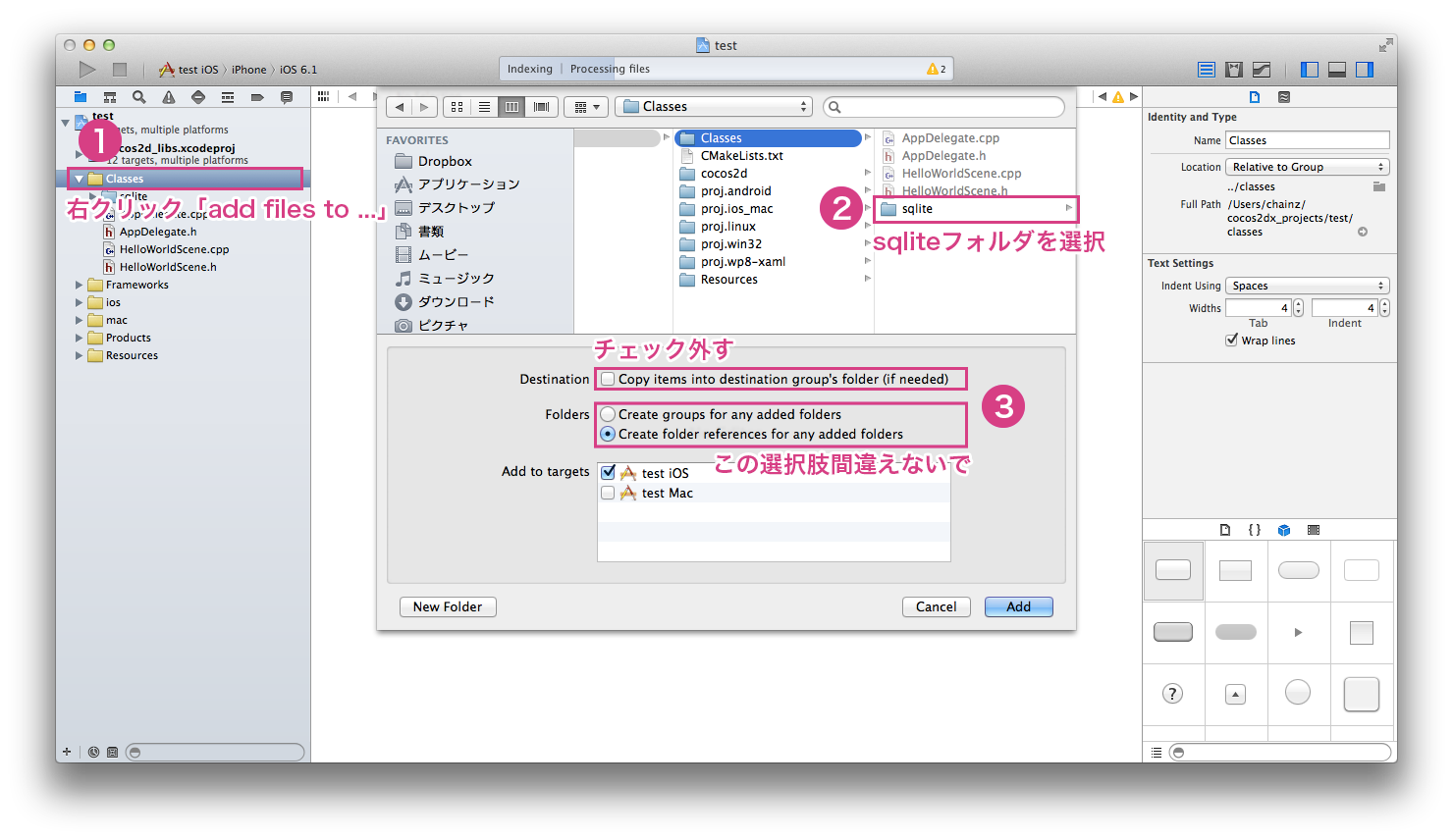The image size is (1453, 840).
Task: Open the Indent Using Spaces dropdown
Action: pos(1308,286)
